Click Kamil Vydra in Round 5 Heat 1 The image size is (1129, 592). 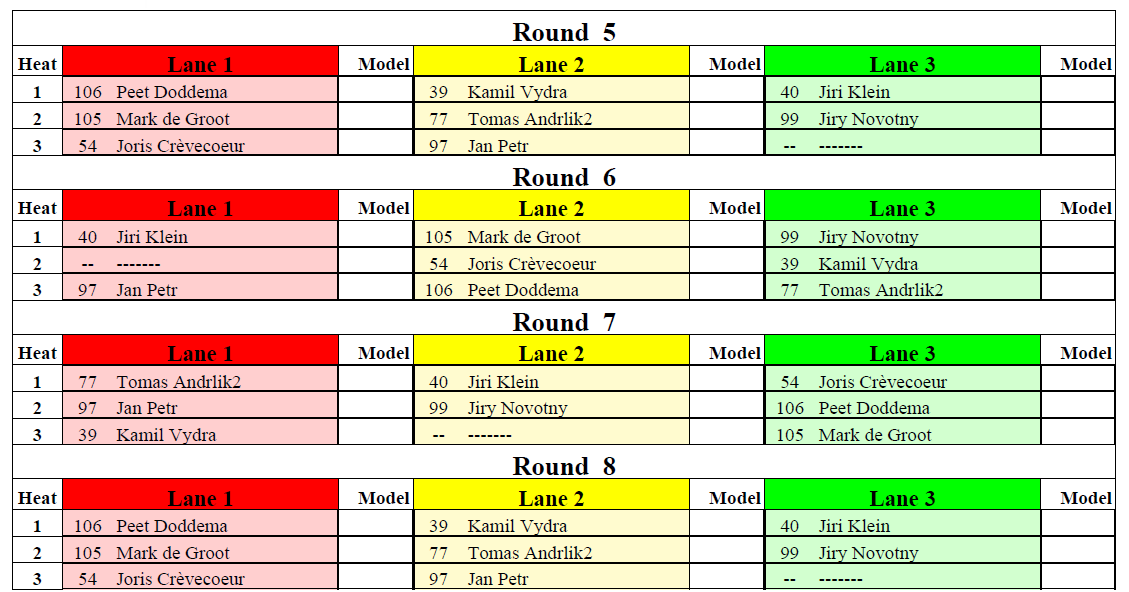click(x=516, y=92)
